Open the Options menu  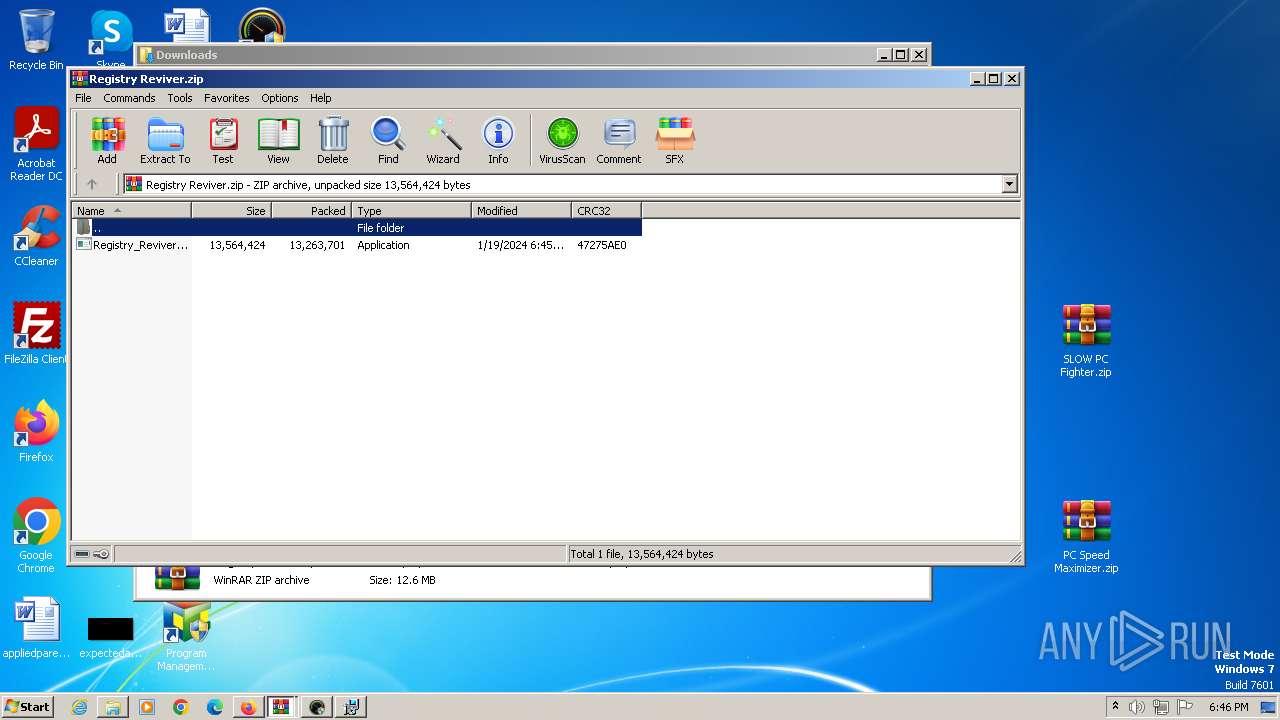coord(280,98)
